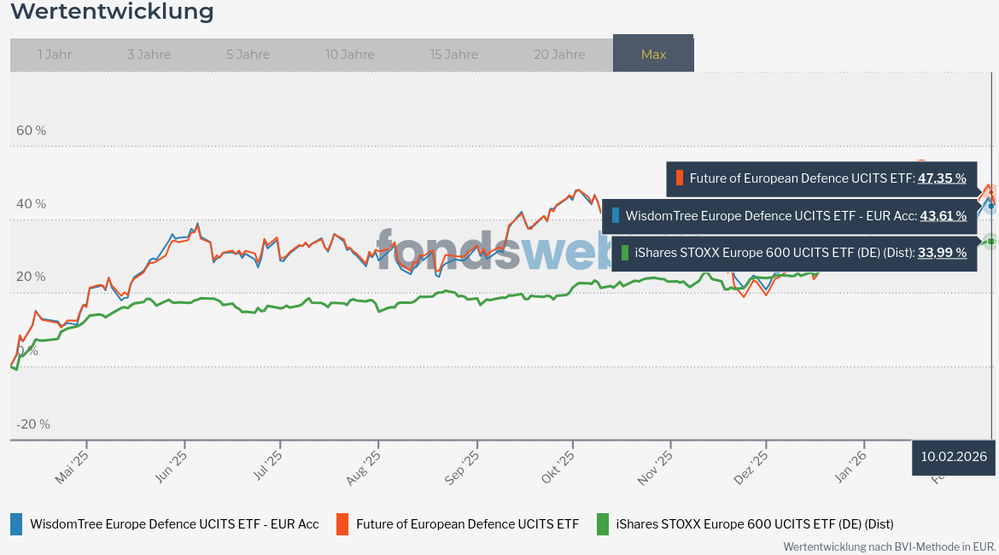Screen dimensions: 999x555
Task: Click the Jan '26 axis label
Action: click(x=851, y=466)
